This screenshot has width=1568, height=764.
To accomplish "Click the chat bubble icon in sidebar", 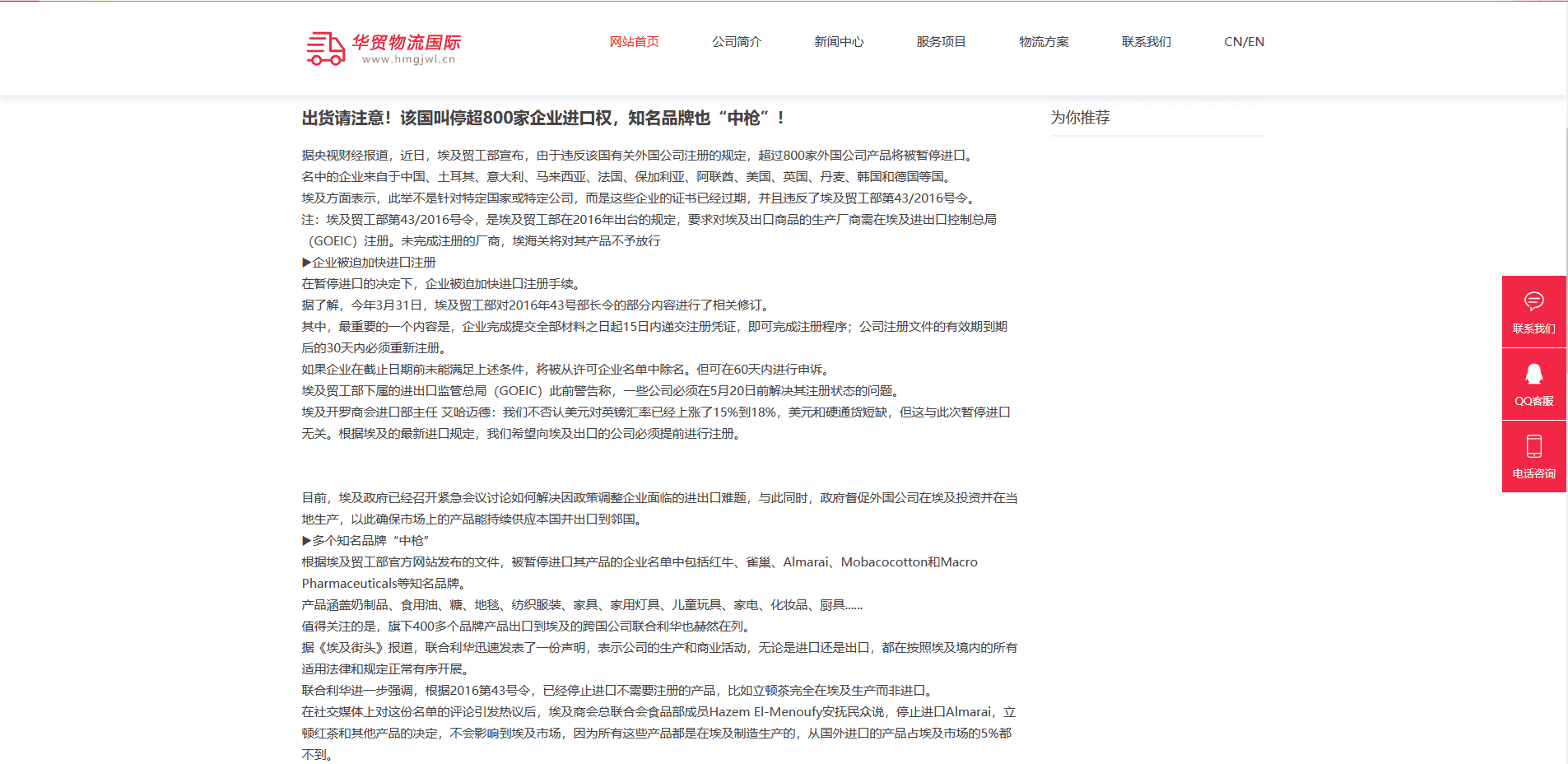I will point(1533,301).
